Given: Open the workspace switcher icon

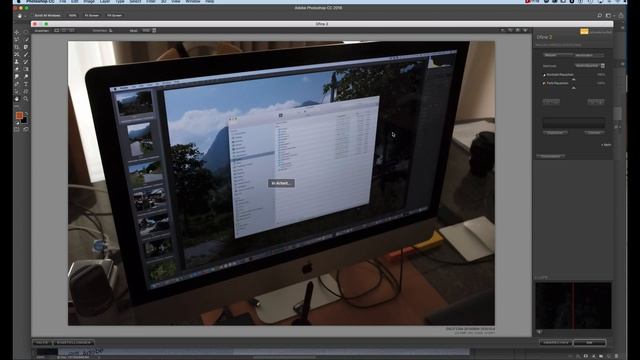Looking at the screenshot, I should tap(609, 16).
